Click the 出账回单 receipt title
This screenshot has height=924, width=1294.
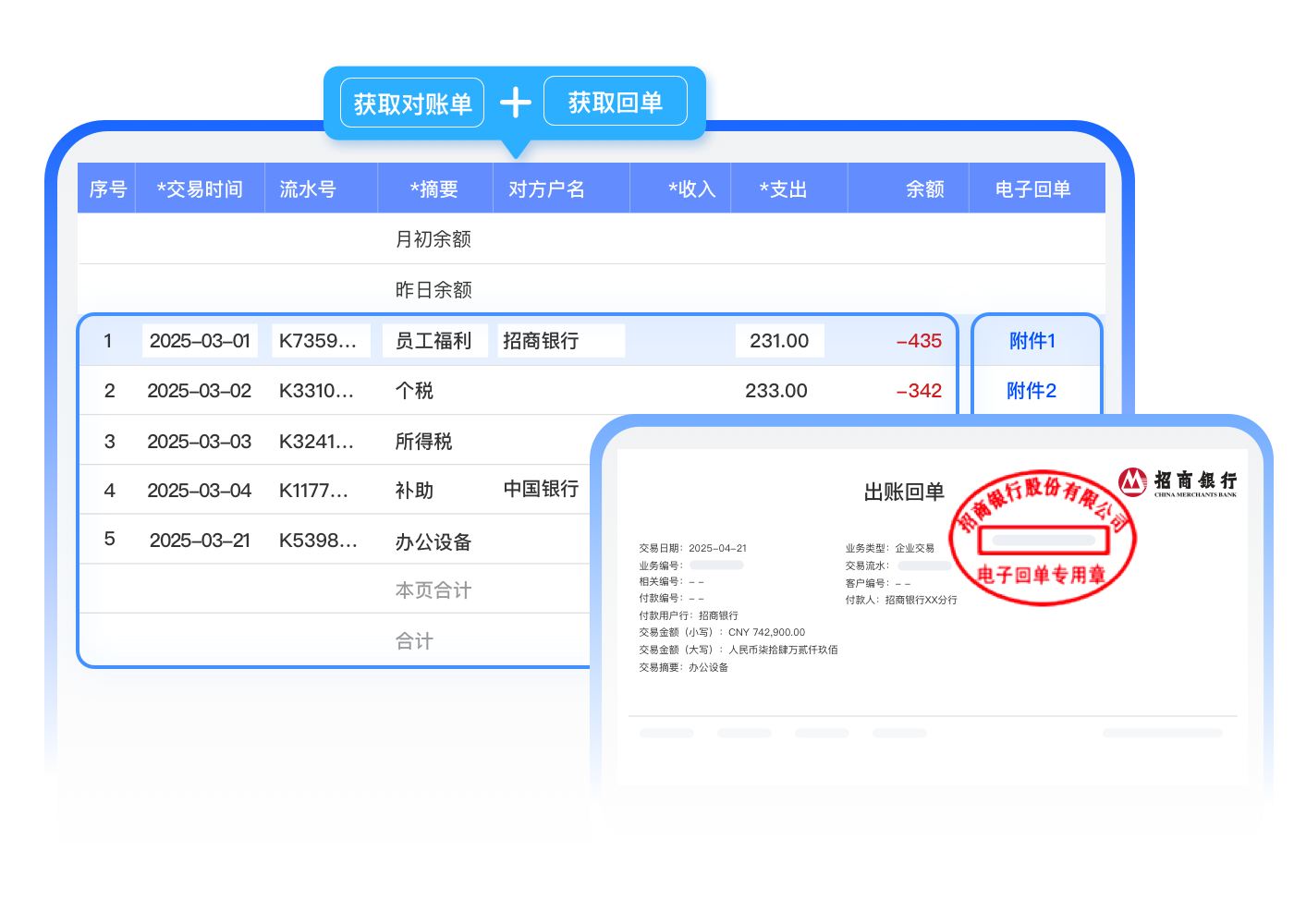pyautogui.click(x=903, y=492)
